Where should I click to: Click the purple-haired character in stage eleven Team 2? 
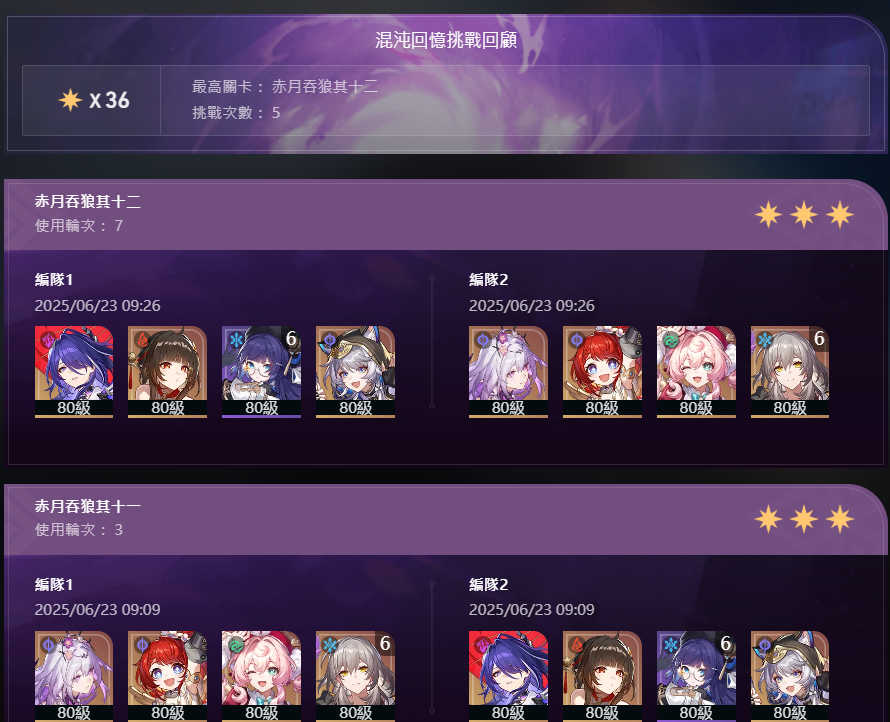point(508,676)
